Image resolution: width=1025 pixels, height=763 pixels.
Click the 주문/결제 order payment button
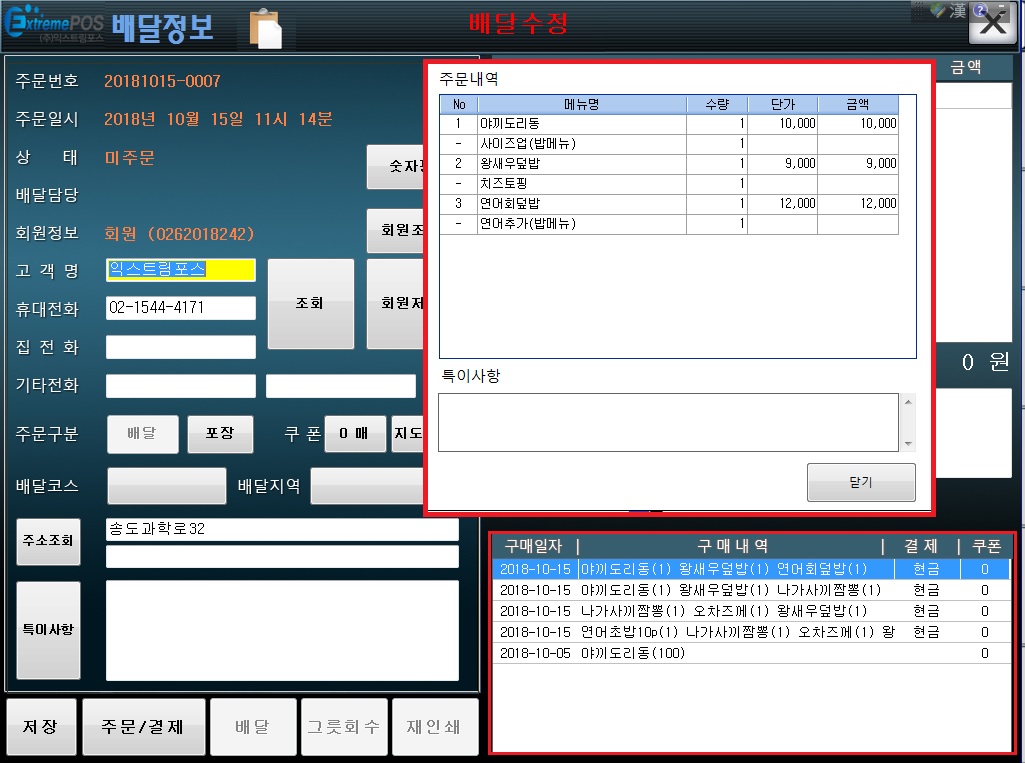[x=144, y=727]
